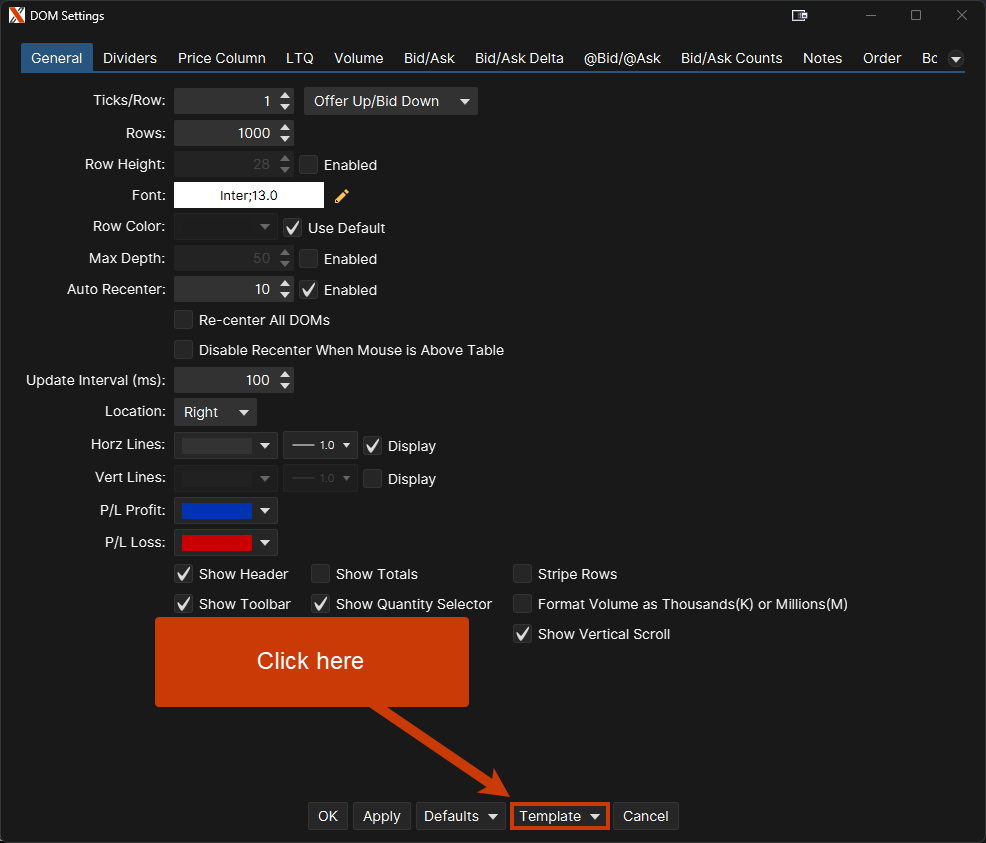Click the Font field showing Inter;13.0
The height and width of the screenshot is (843, 986).
249,196
